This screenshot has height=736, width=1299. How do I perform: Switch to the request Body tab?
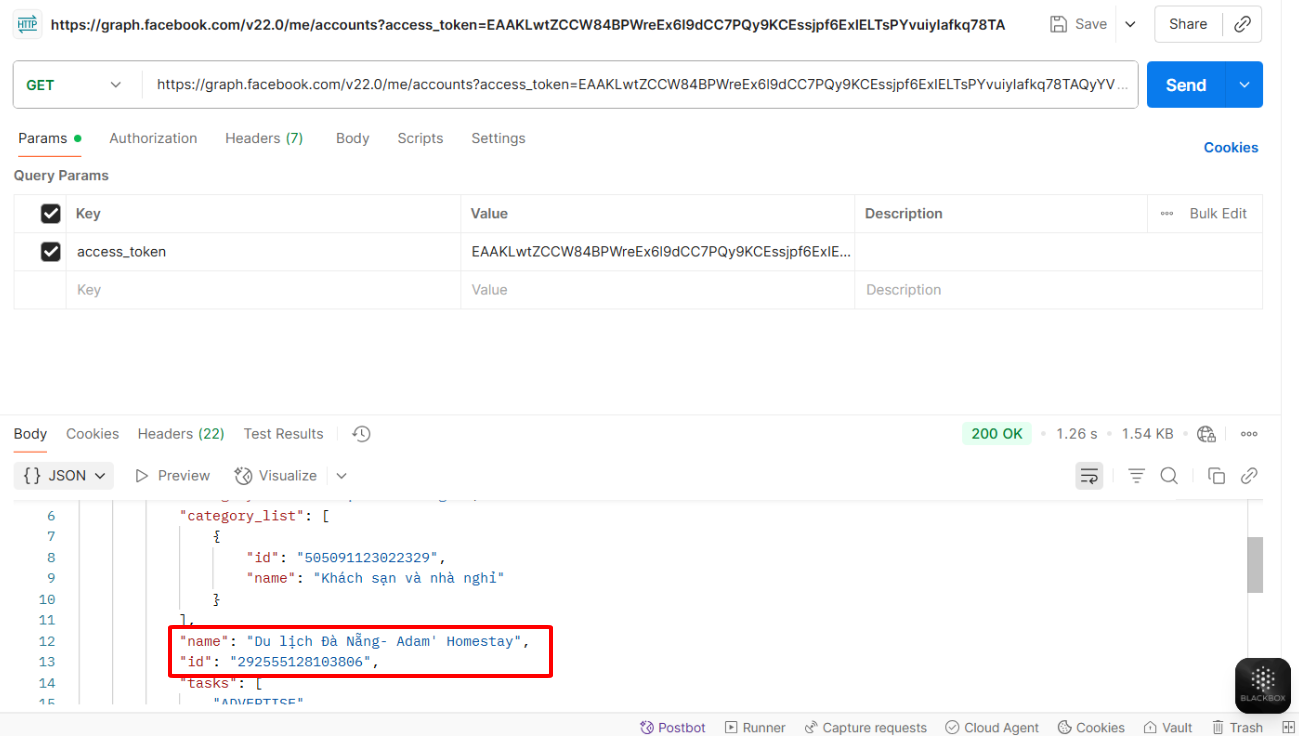pyautogui.click(x=352, y=138)
